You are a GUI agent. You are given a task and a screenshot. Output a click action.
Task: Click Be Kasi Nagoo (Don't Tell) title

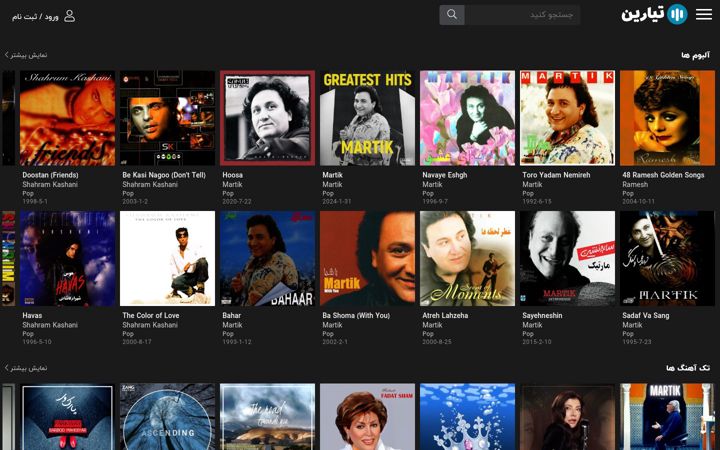(x=164, y=175)
